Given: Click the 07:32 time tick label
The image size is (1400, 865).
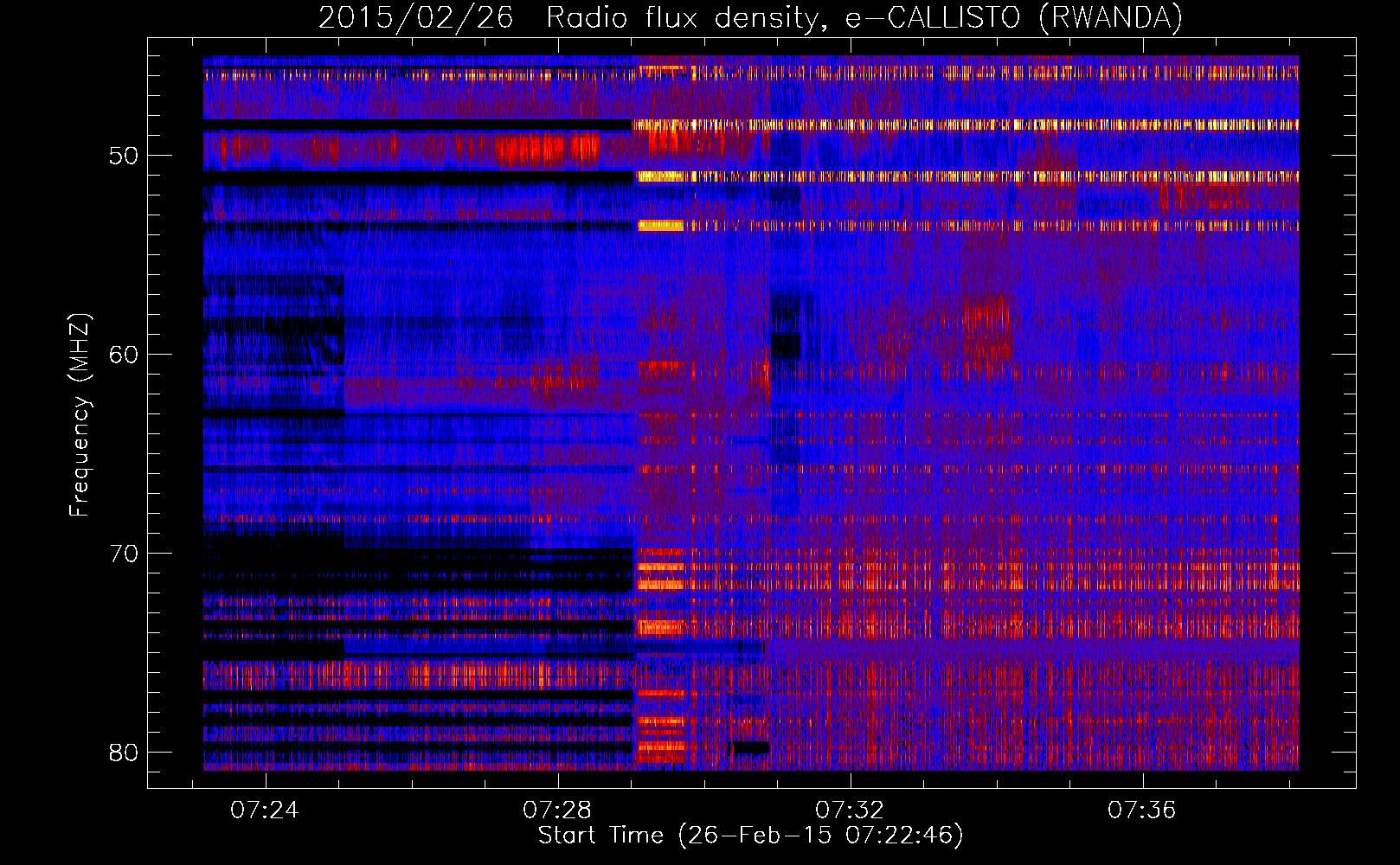Looking at the screenshot, I should (850, 810).
